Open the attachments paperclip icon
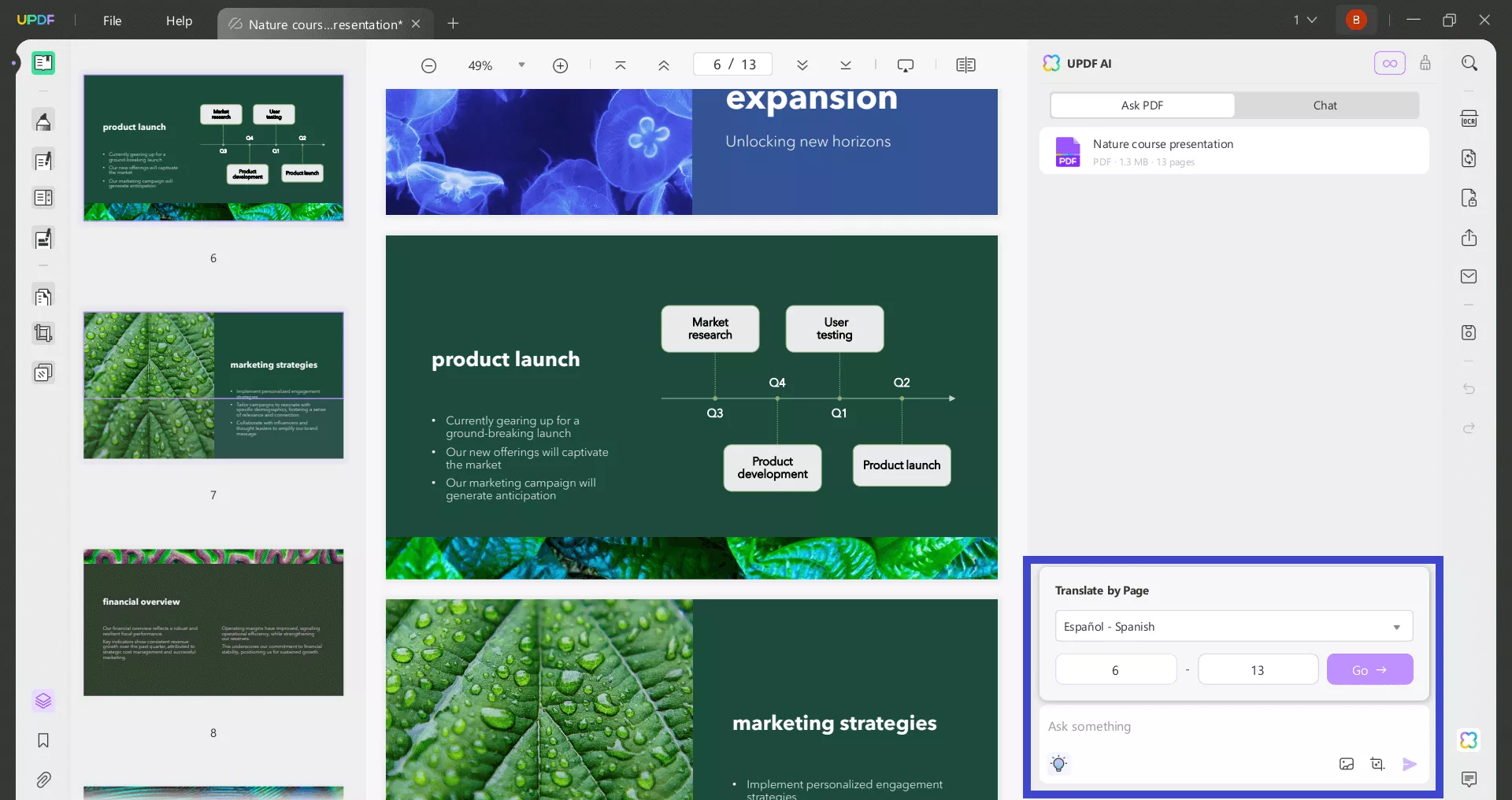This screenshot has height=800, width=1512. (x=43, y=780)
